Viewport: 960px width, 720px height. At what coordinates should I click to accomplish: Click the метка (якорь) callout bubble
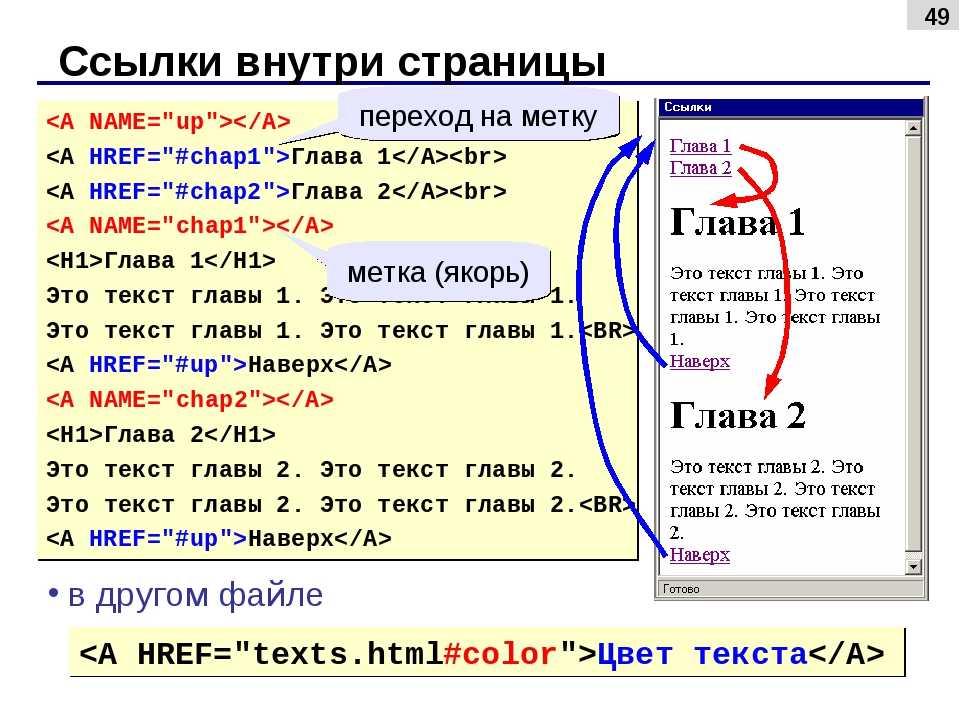click(x=438, y=272)
